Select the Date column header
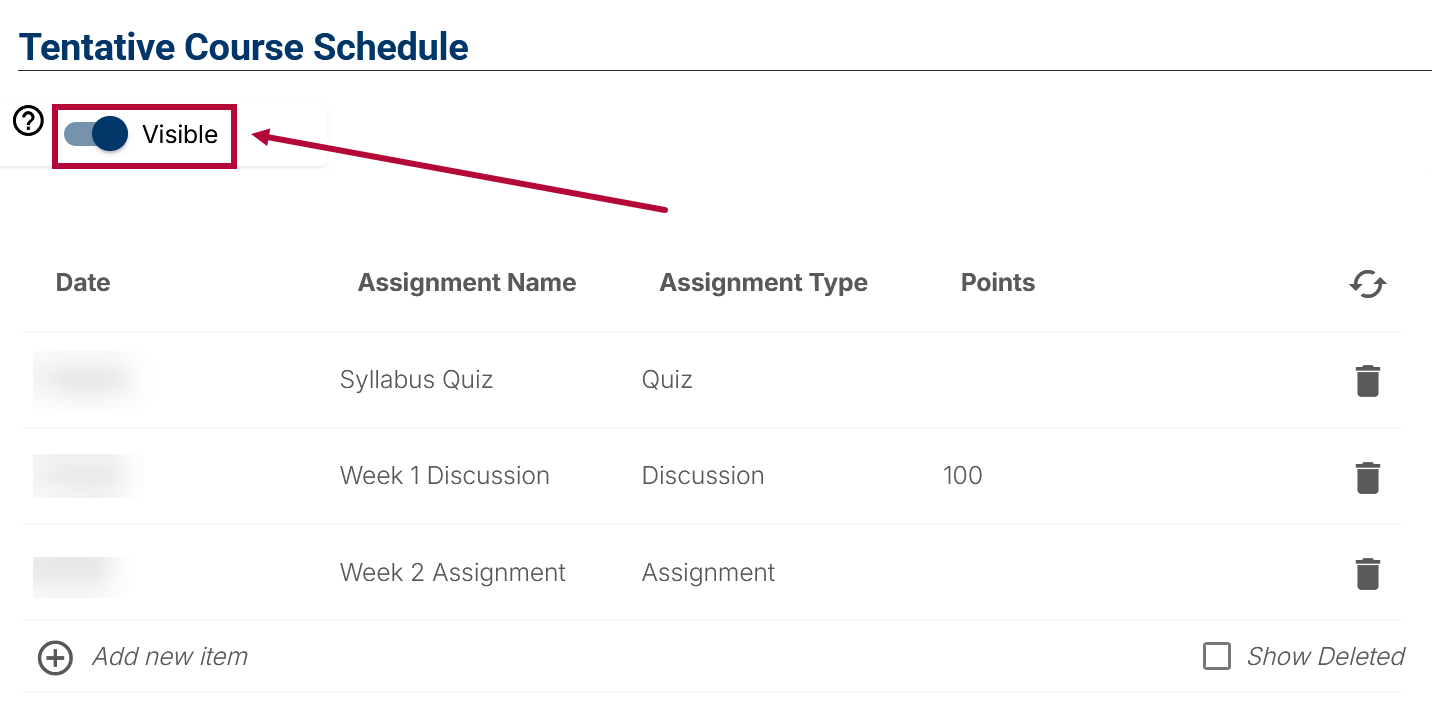The image size is (1432, 718). pos(83,283)
